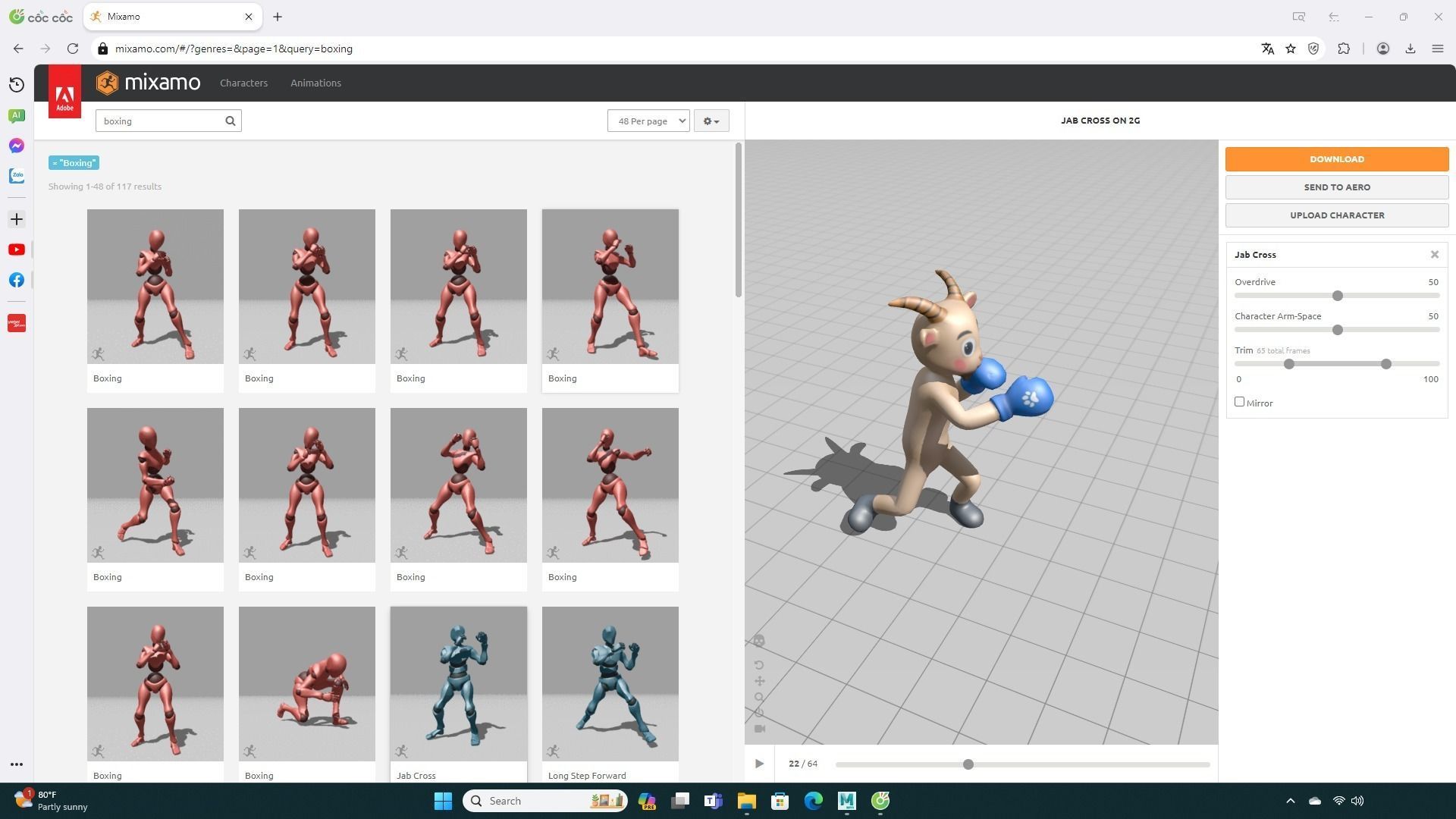Open browser downloads icon

1410,49
